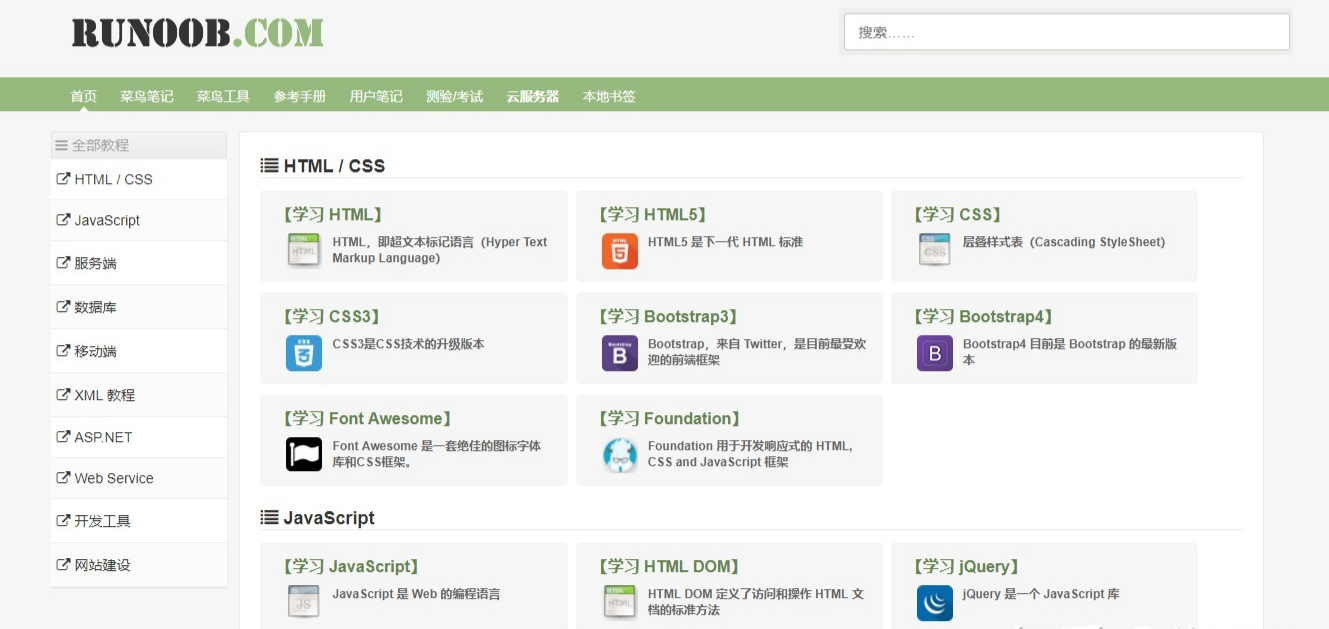This screenshot has width=1329, height=629.
Task: Click the HTML DOM file icon
Action: [619, 602]
